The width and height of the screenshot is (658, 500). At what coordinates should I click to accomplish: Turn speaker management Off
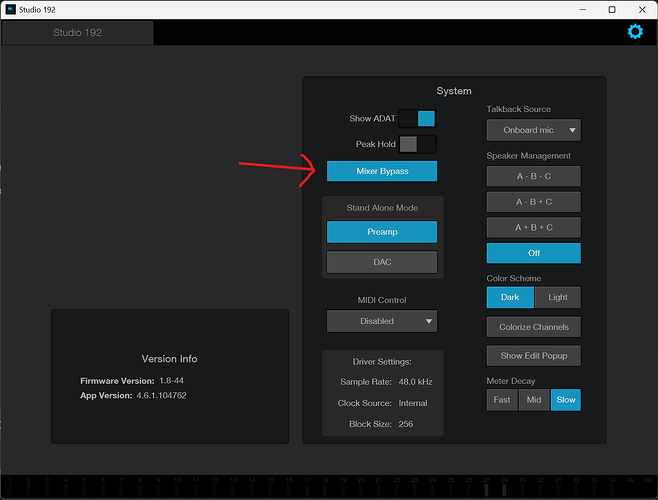pos(533,253)
